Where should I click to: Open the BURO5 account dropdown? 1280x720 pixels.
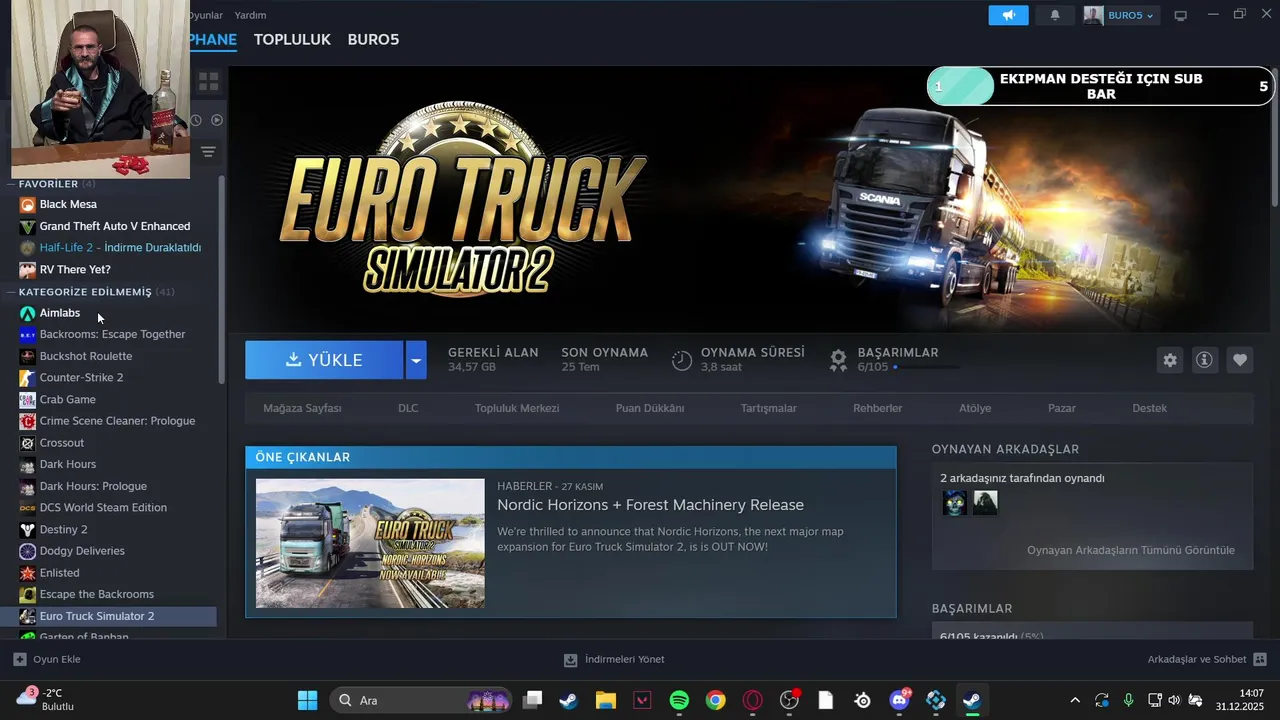[1121, 15]
